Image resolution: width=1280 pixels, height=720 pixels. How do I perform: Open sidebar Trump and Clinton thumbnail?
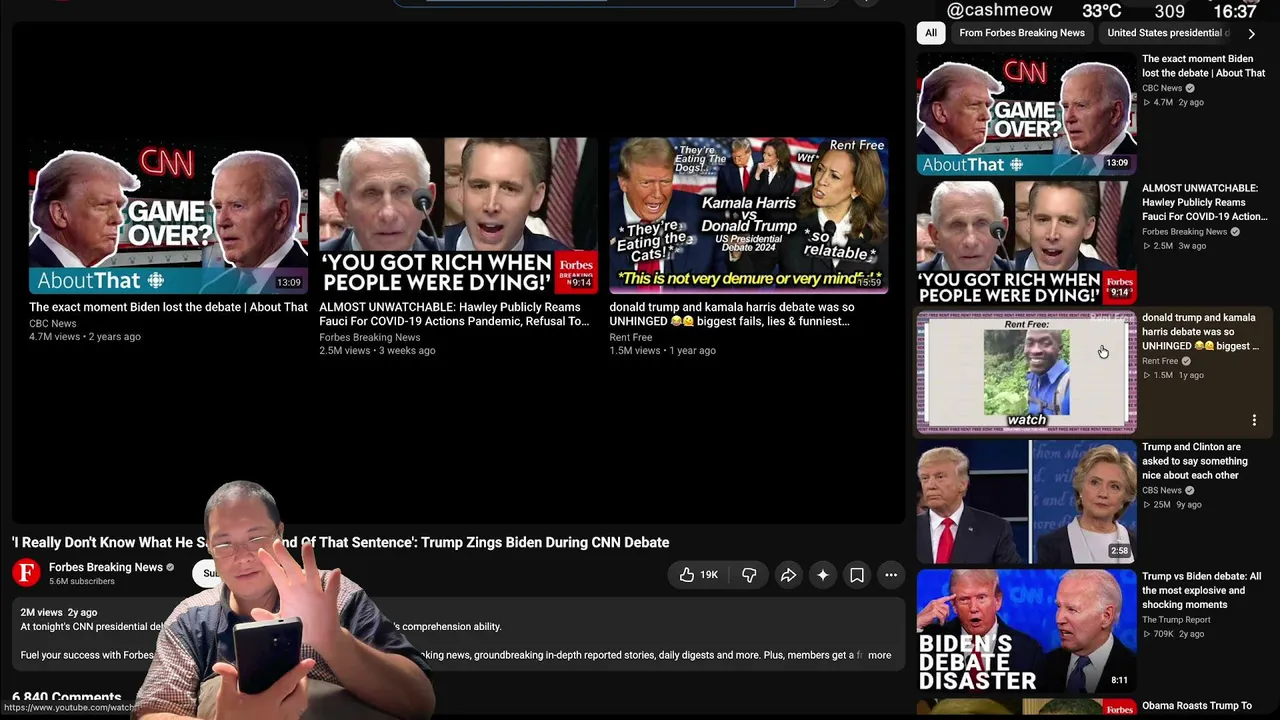tap(1027, 501)
